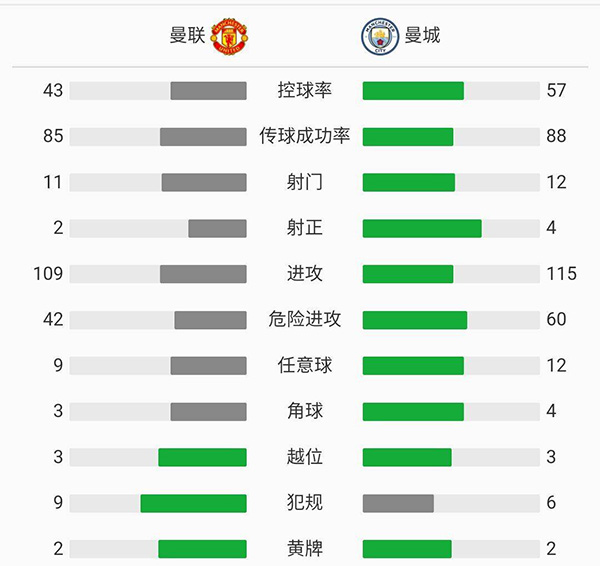Click Manchester United's gray 射正 bar

point(217,228)
